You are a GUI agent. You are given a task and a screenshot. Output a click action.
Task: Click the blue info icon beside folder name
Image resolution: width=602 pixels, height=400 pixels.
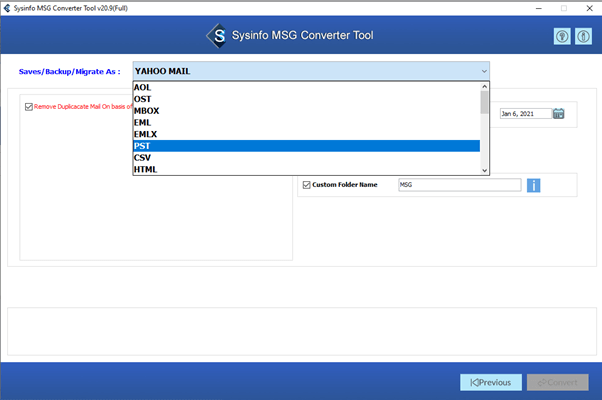click(x=534, y=185)
